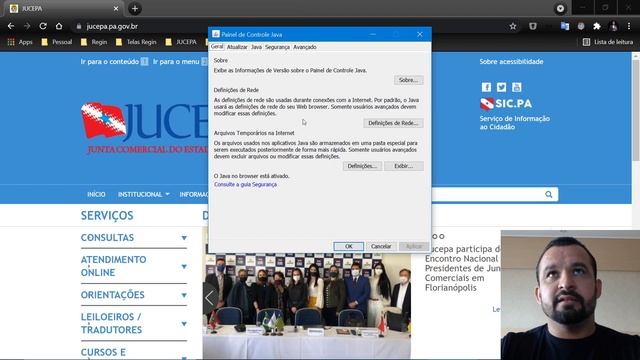Switch to the Java tab
The width and height of the screenshot is (640, 360).
256,47
